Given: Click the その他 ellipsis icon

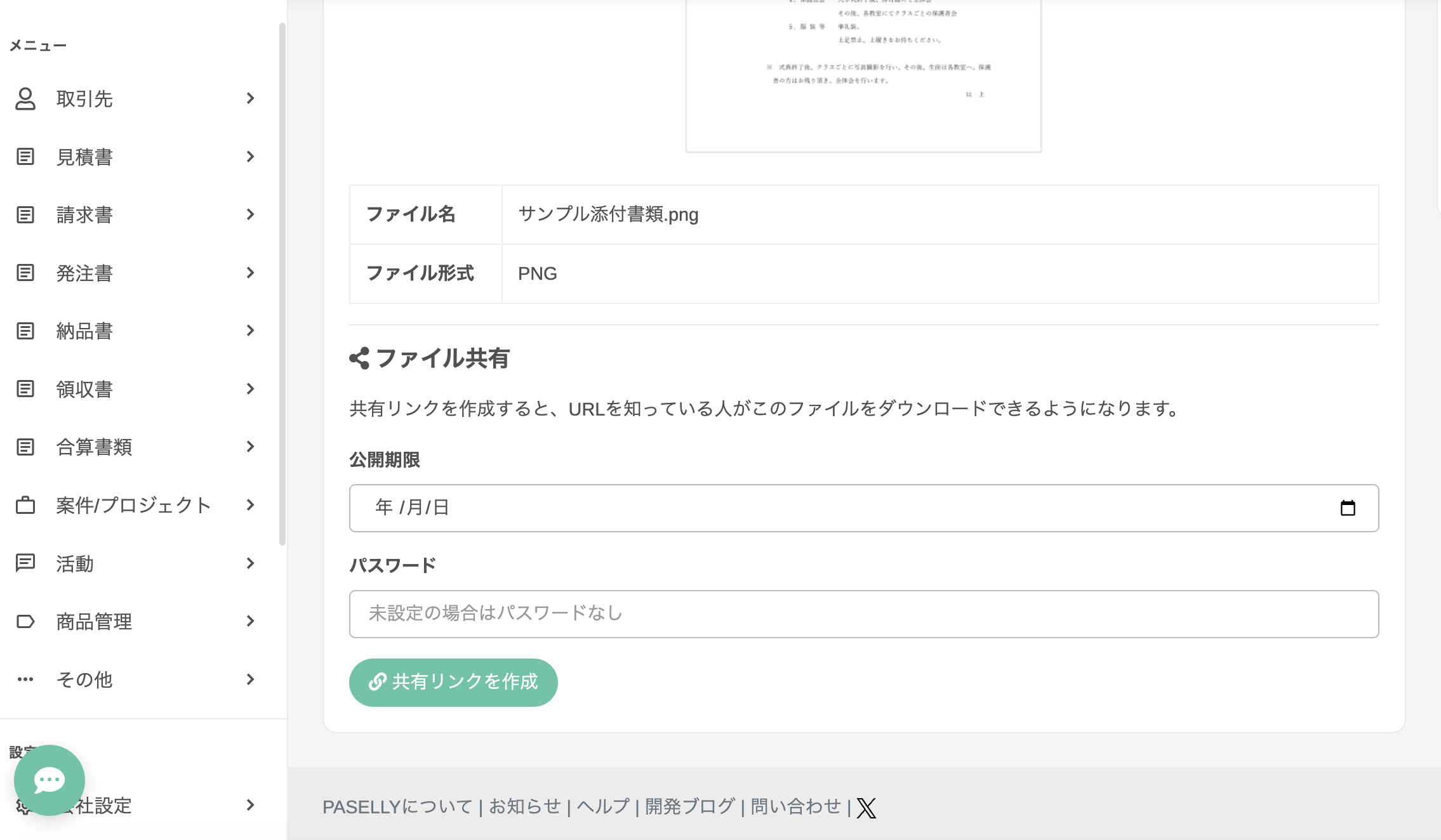Looking at the screenshot, I should point(25,679).
